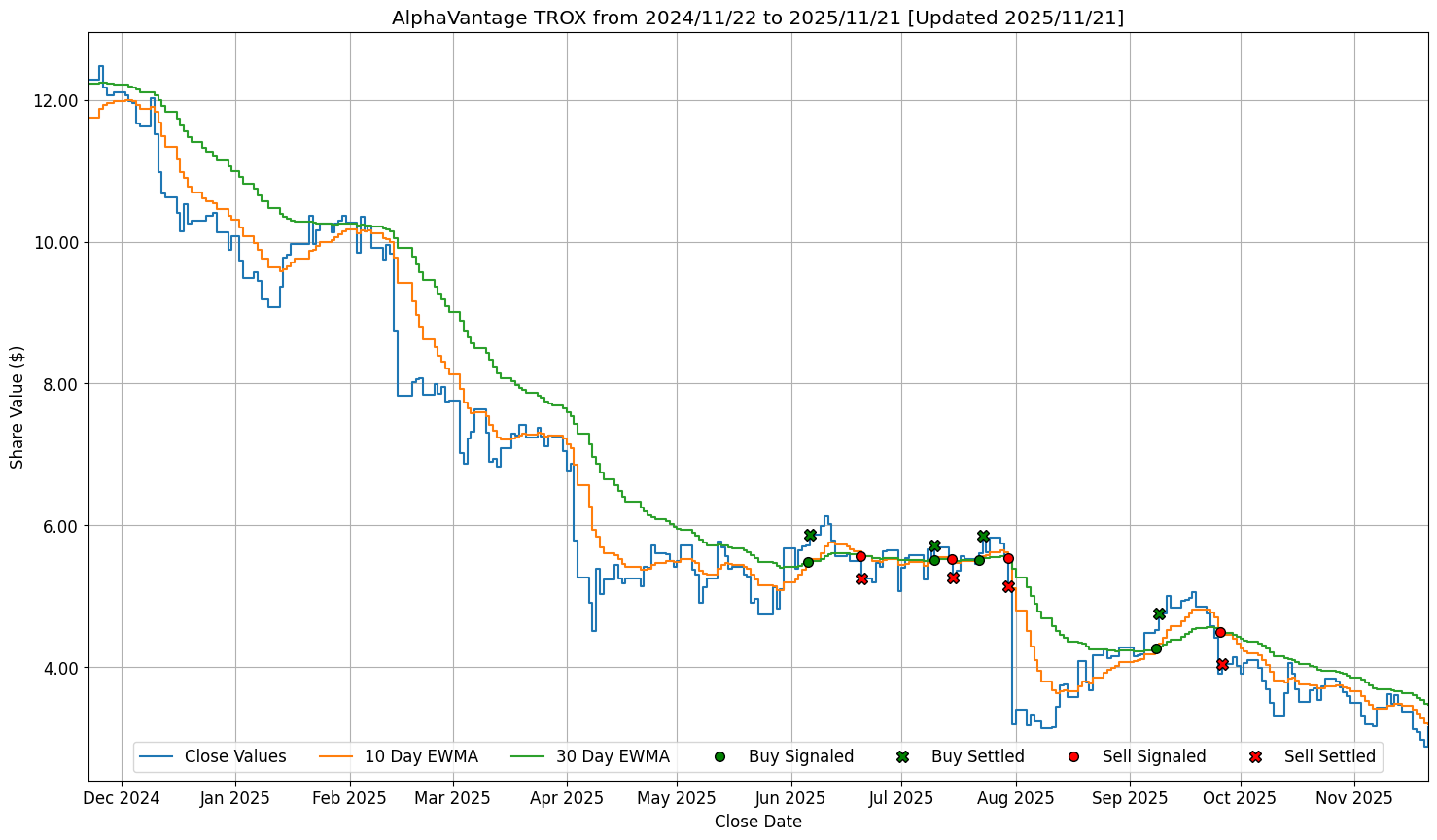The height and width of the screenshot is (840, 1437).
Task: Click the Sell Settled X near October 2025
Action: pyautogui.click(x=1222, y=664)
